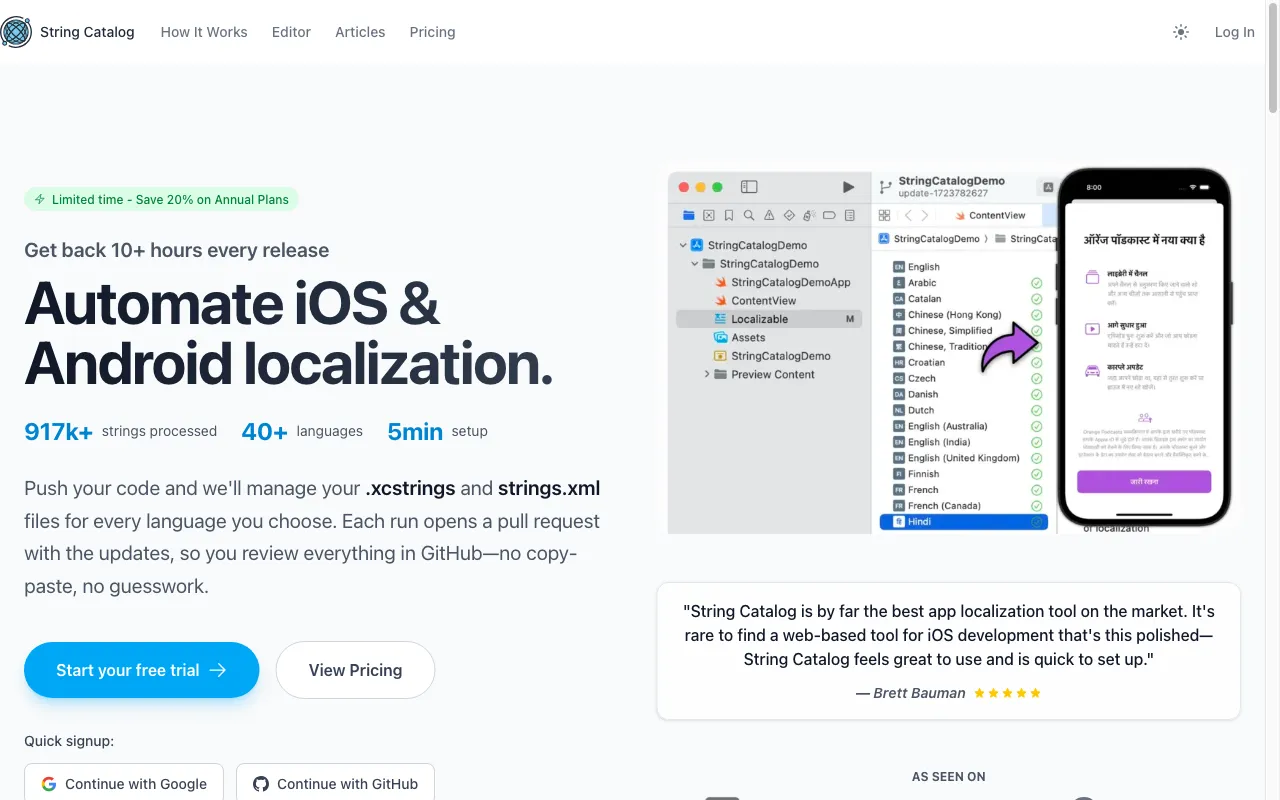Select the Xcode Find navigator magnifier icon
This screenshot has width=1280, height=800.
(749, 215)
